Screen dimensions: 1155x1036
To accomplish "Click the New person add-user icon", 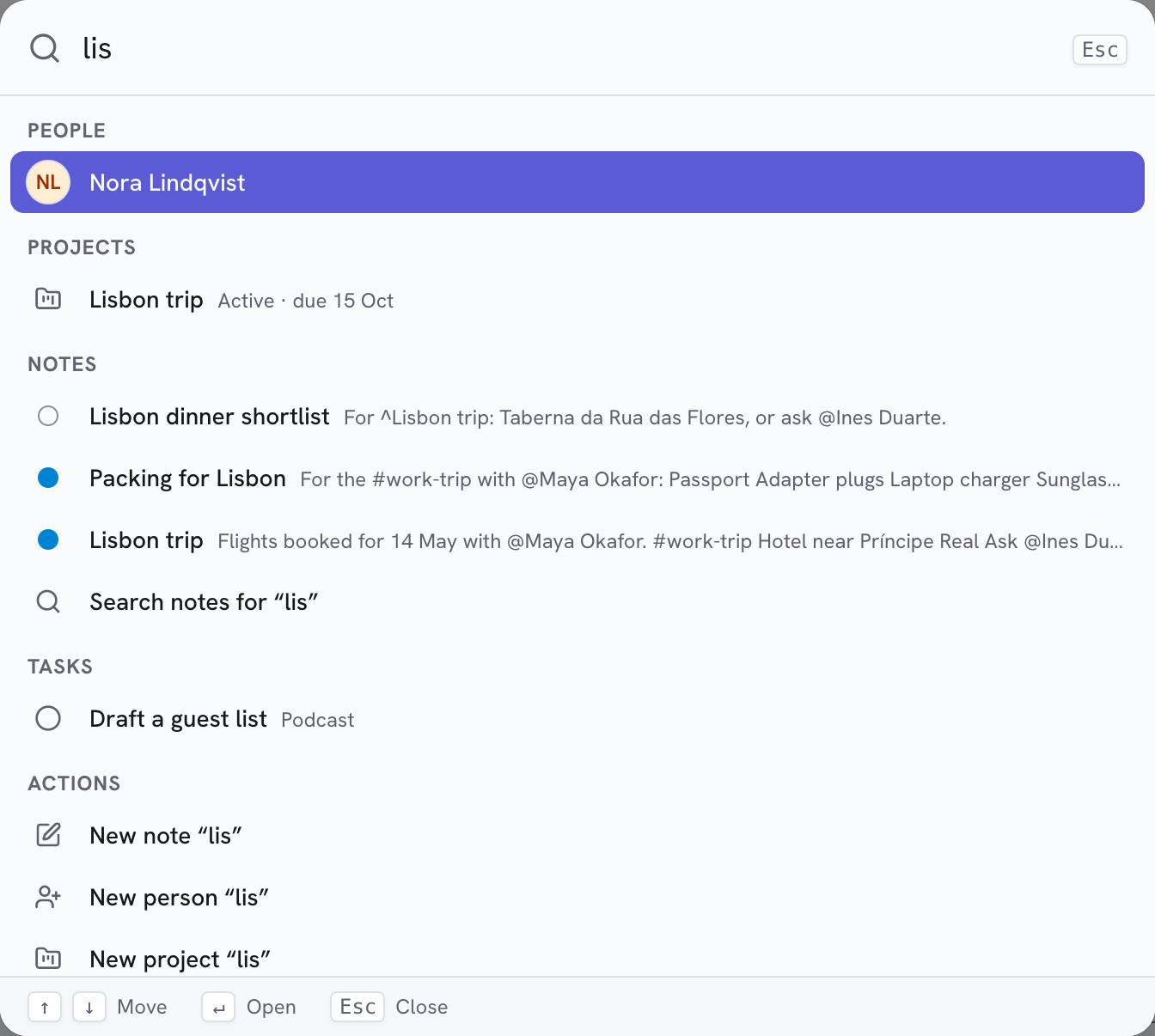I will tap(48, 897).
